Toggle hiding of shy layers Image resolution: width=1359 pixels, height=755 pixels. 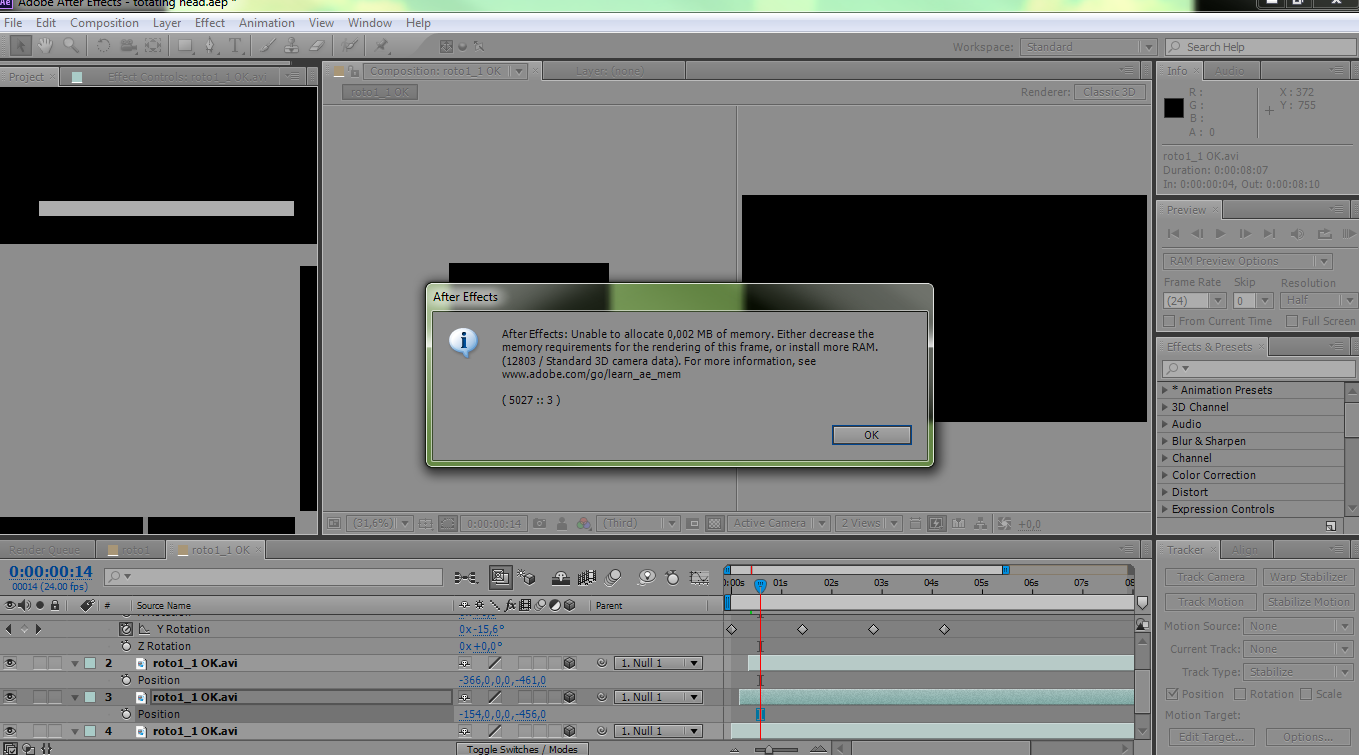[561, 577]
